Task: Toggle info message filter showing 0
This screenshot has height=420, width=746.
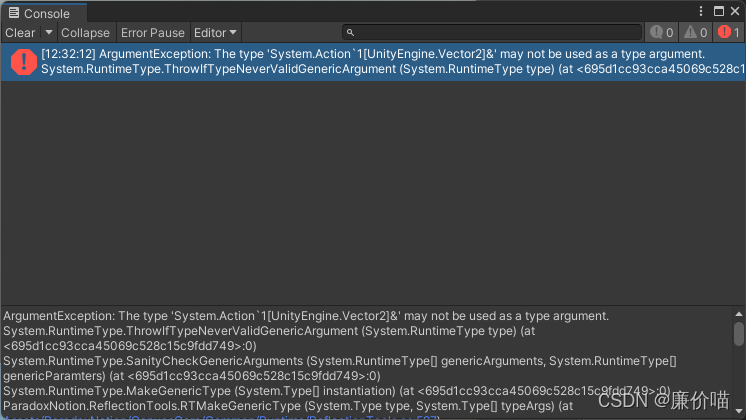Action: pyautogui.click(x=662, y=32)
